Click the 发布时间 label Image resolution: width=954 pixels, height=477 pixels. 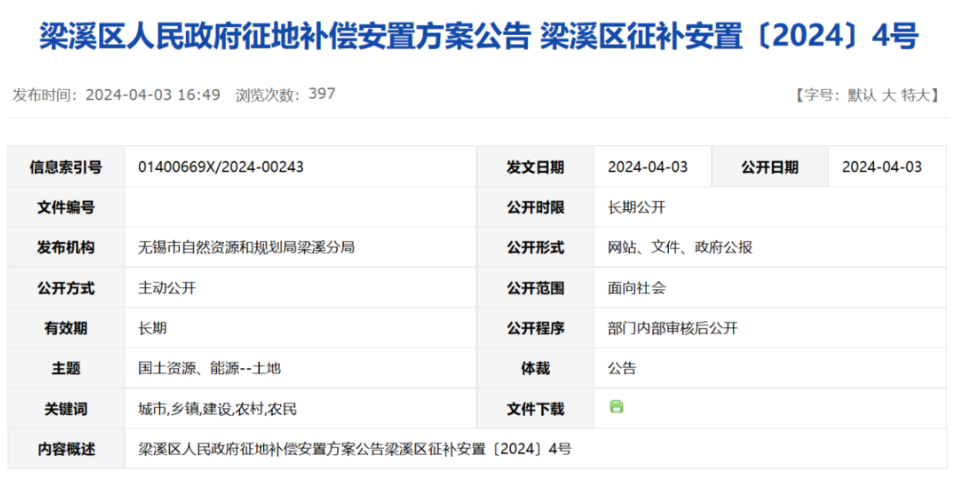(46, 96)
